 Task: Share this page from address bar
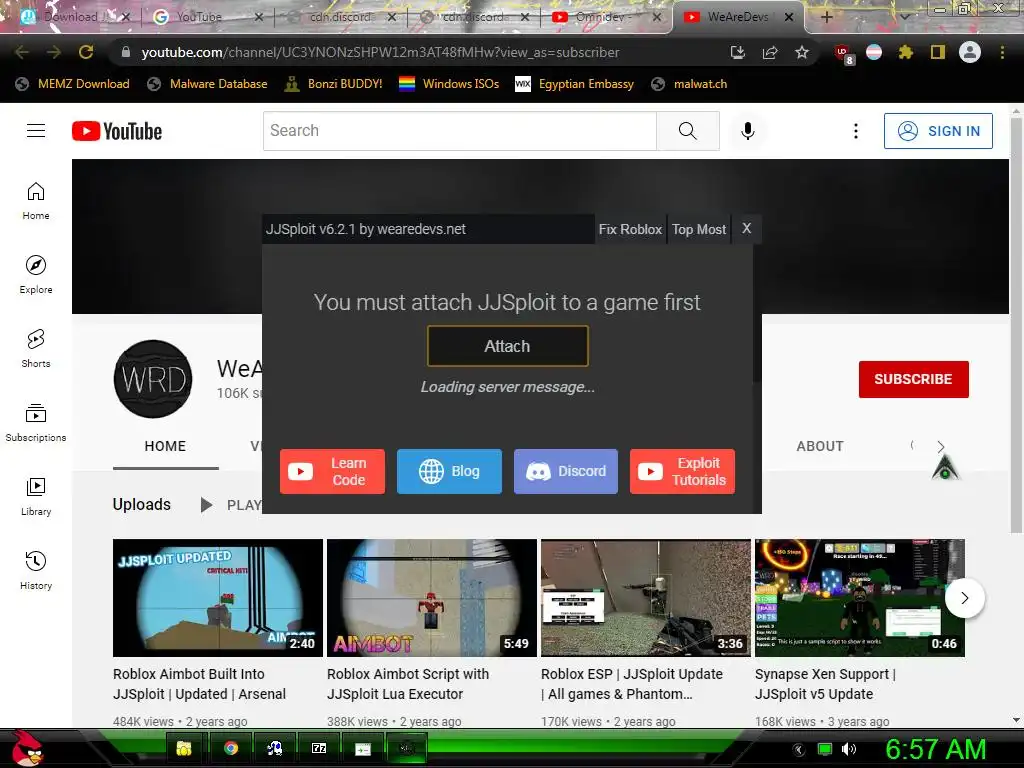(x=770, y=52)
